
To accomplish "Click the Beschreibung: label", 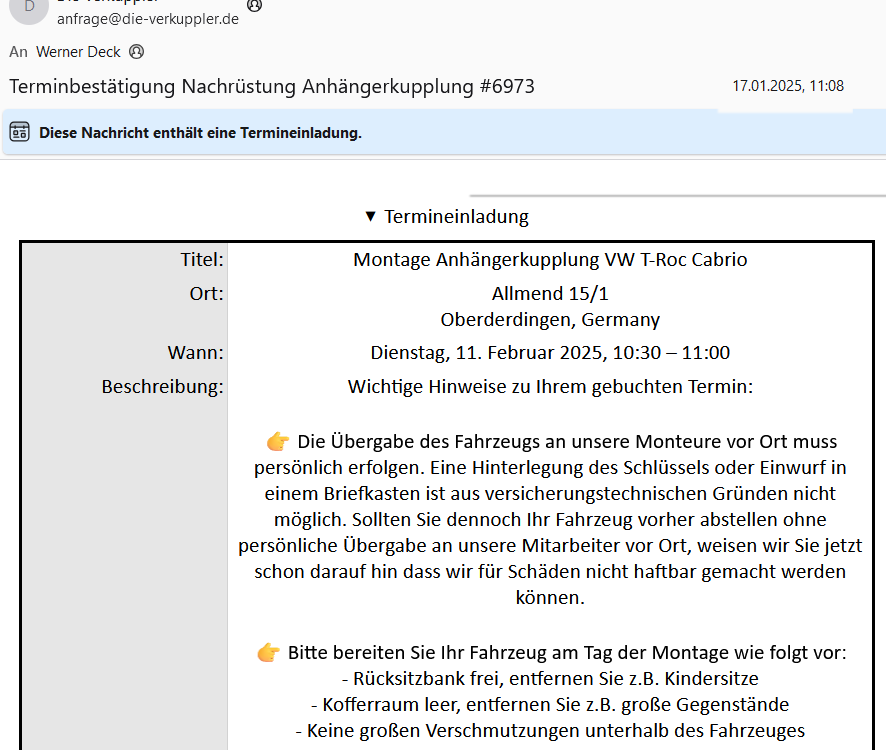I will pos(163,387).
